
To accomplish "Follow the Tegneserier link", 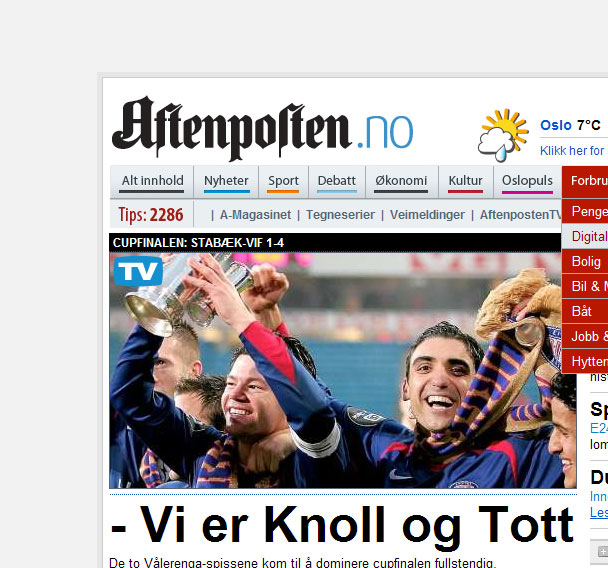I will [x=340, y=215].
